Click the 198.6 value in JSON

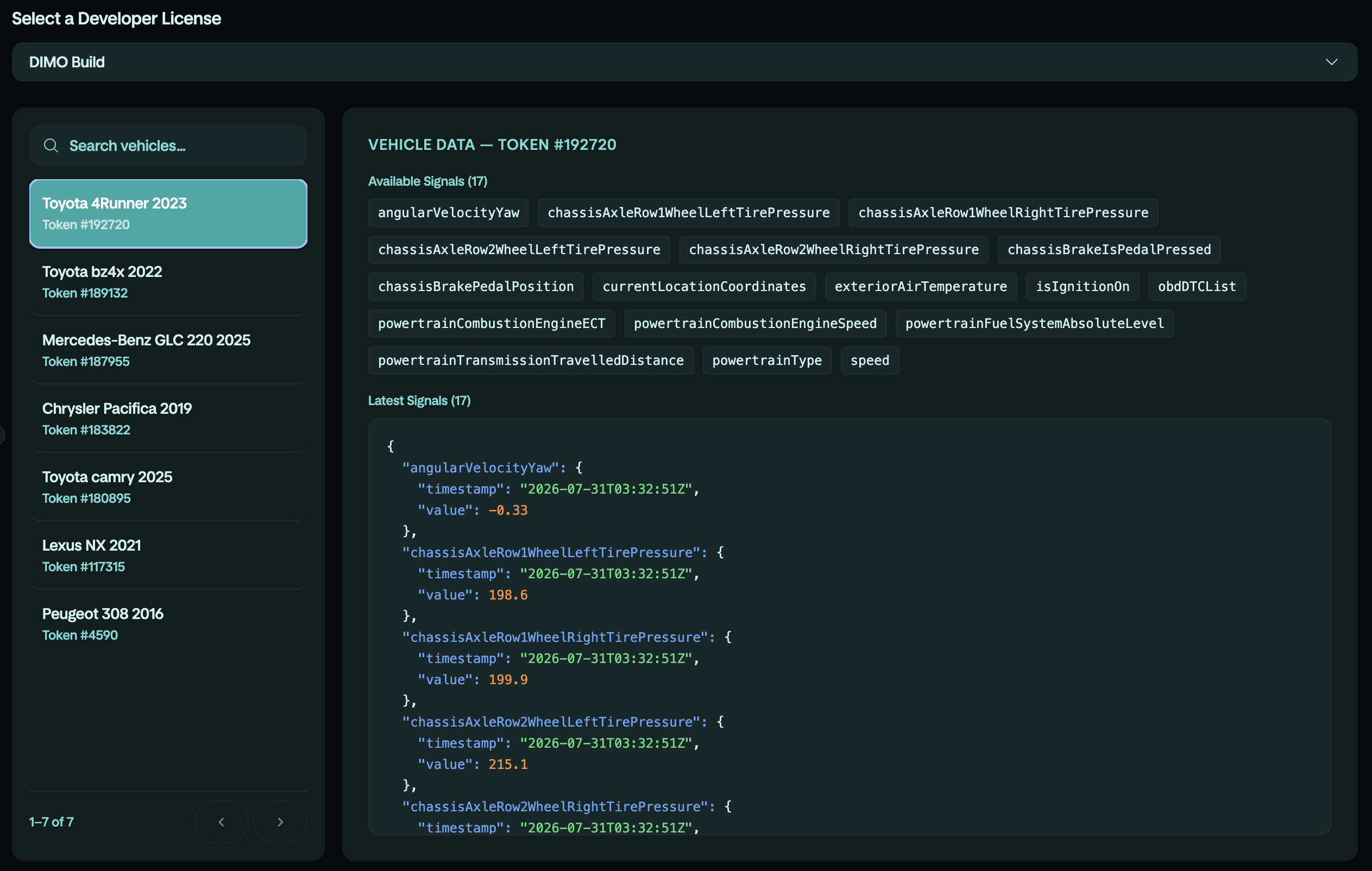tap(508, 595)
